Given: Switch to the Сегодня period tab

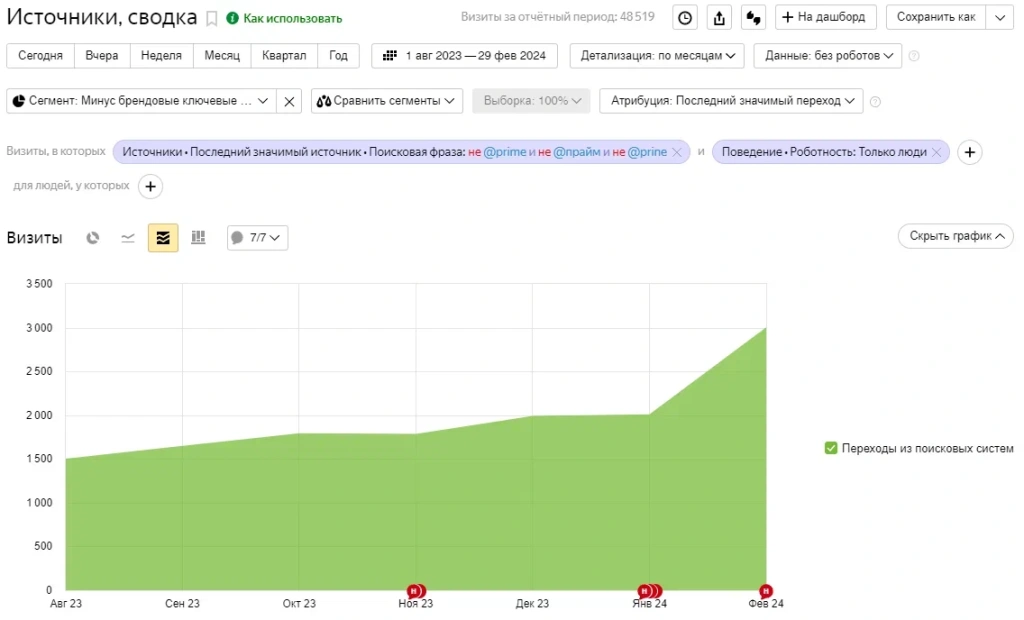Looking at the screenshot, I should tap(40, 56).
